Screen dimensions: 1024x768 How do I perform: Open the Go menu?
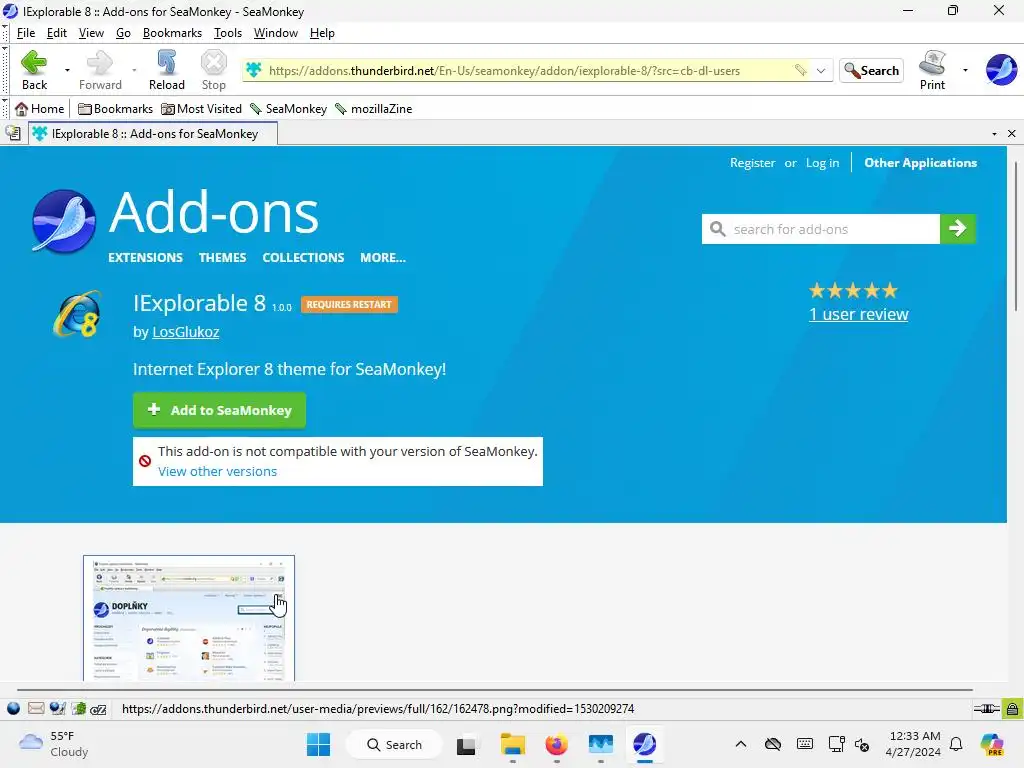123,33
